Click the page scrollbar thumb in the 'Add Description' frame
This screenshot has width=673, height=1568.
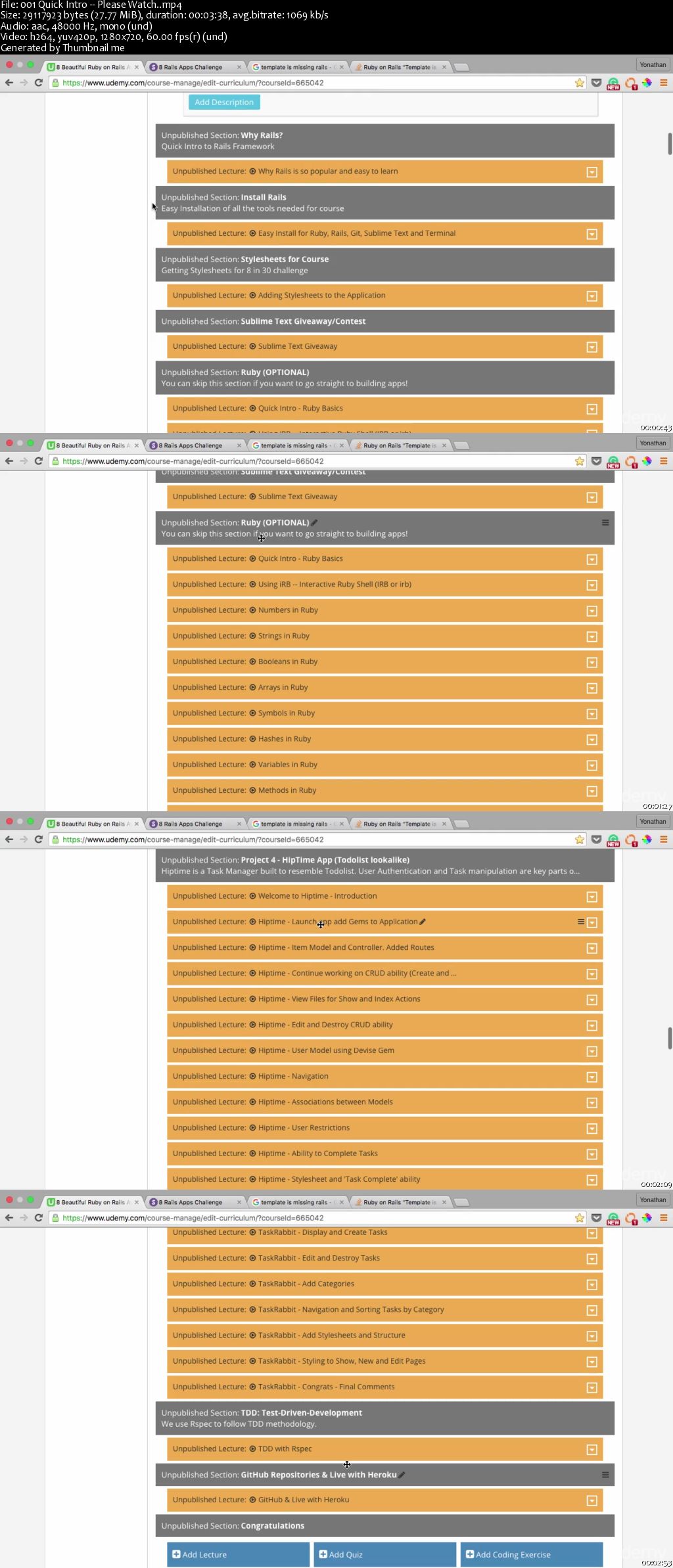point(670,144)
